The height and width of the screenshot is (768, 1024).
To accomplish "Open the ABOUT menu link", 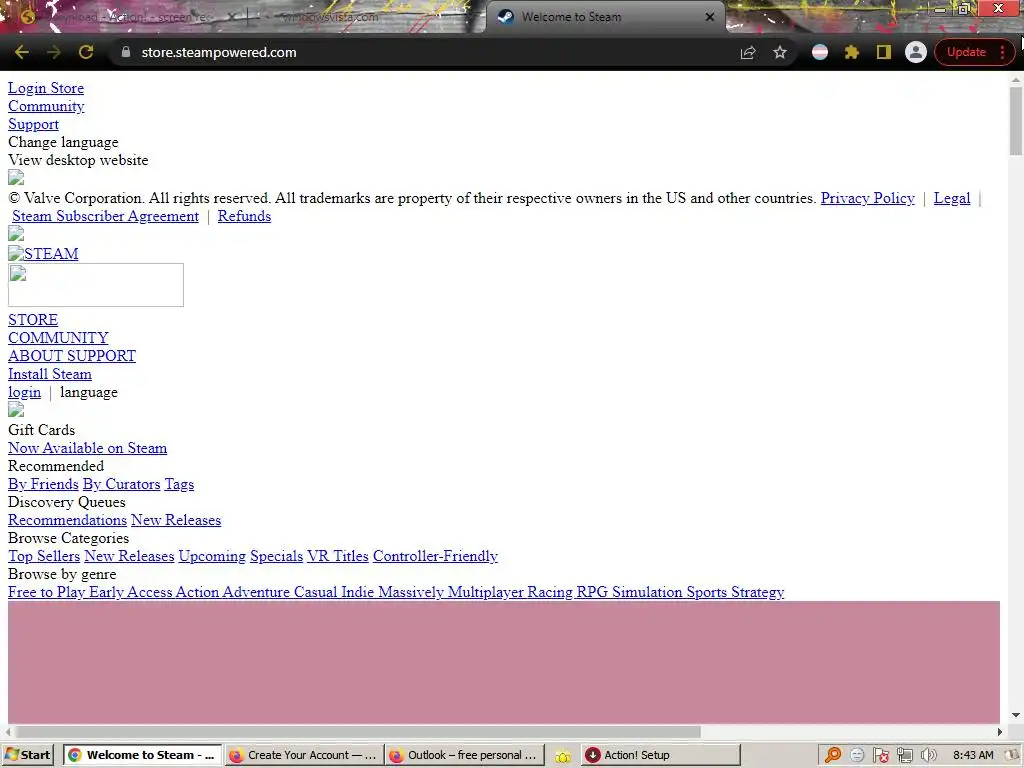I will click(35, 356).
